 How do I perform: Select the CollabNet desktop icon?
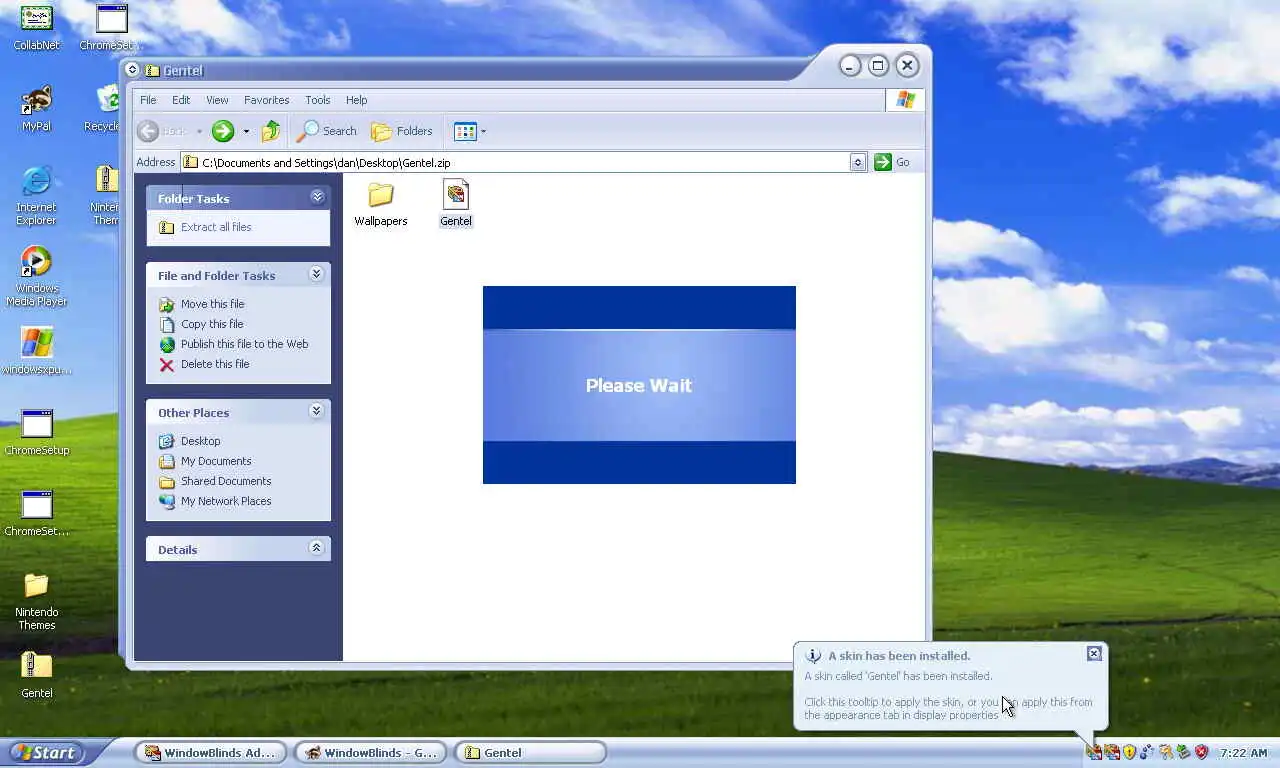36,28
